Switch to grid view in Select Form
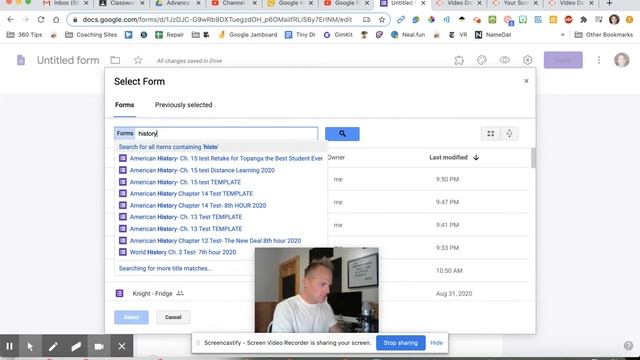This screenshot has height=360, width=640. [x=491, y=133]
